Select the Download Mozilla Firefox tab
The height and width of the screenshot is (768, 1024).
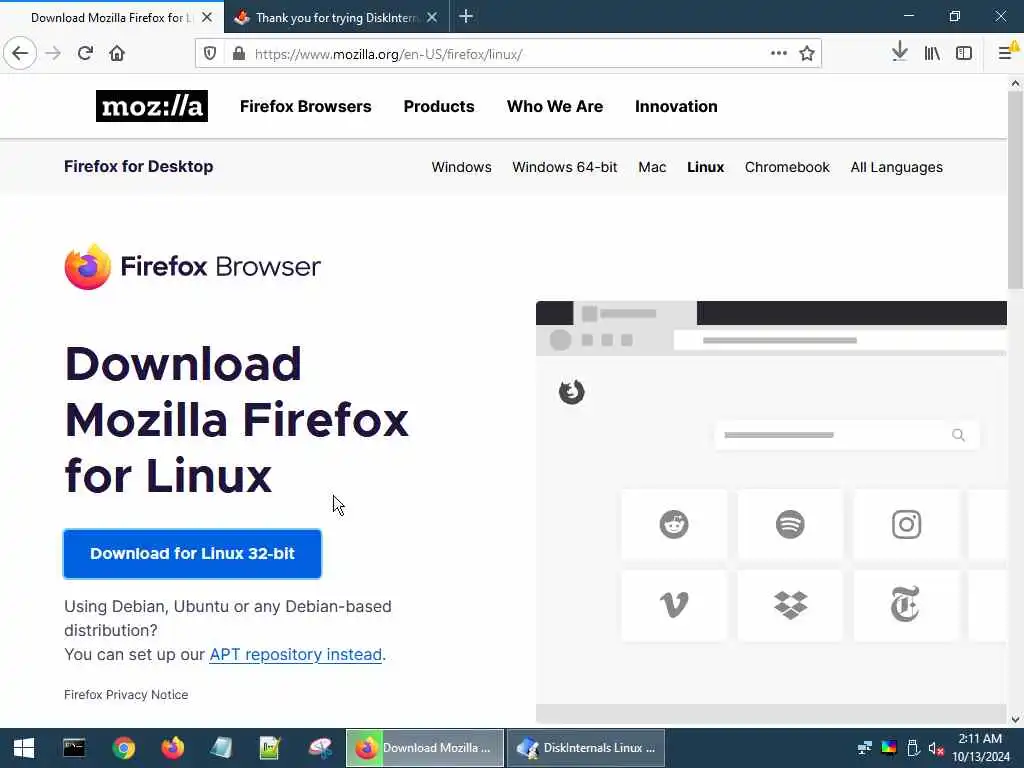coord(112,18)
